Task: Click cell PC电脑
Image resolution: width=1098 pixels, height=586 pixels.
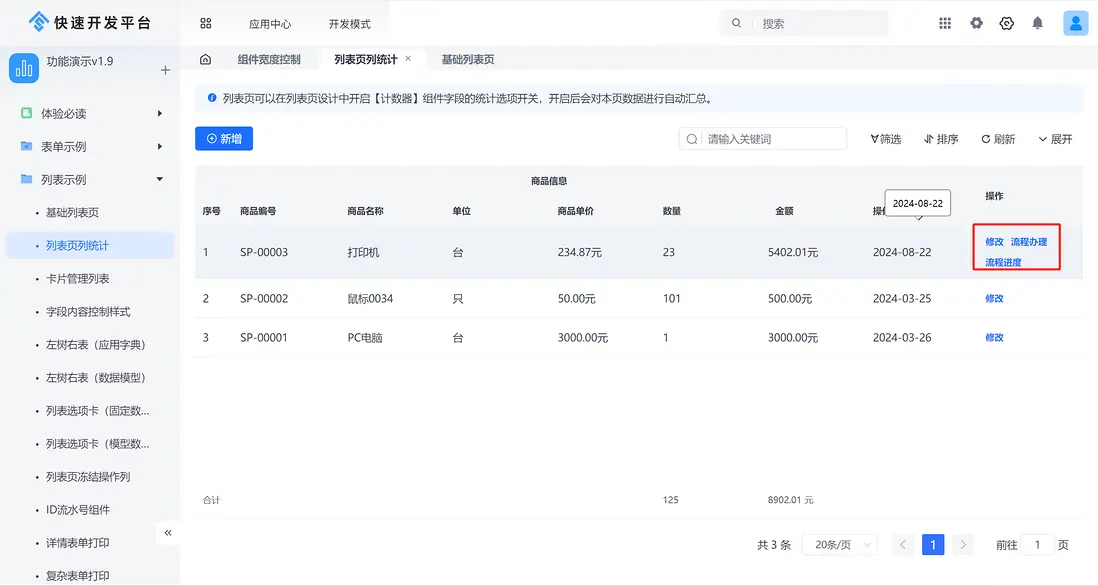Action: (365, 337)
